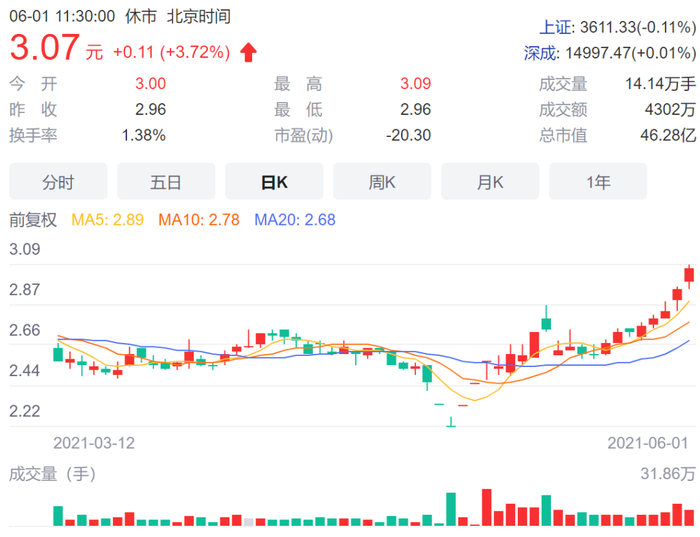Show the 周K weekly chart

382,182
